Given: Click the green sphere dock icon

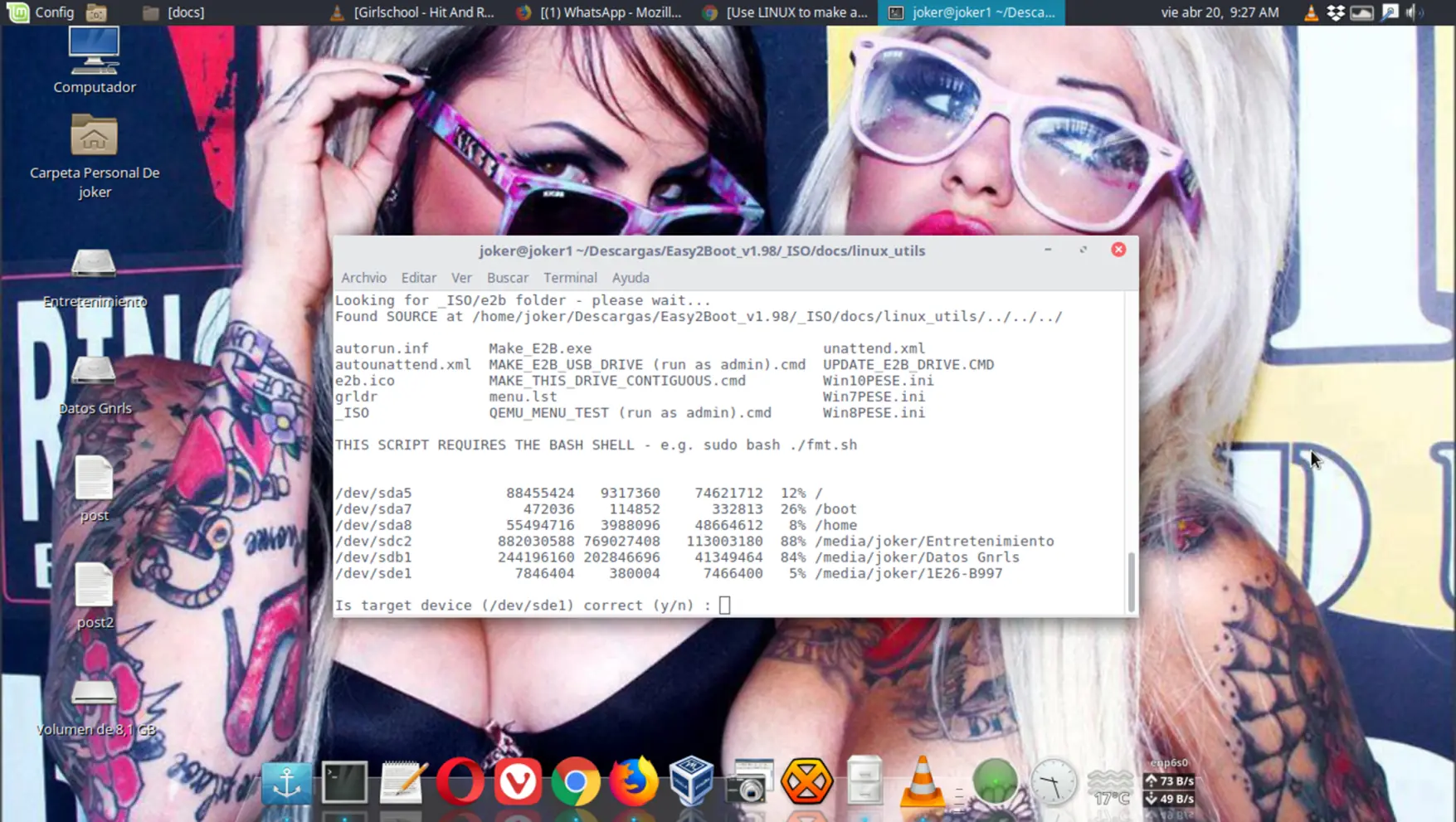Looking at the screenshot, I should pos(995,782).
